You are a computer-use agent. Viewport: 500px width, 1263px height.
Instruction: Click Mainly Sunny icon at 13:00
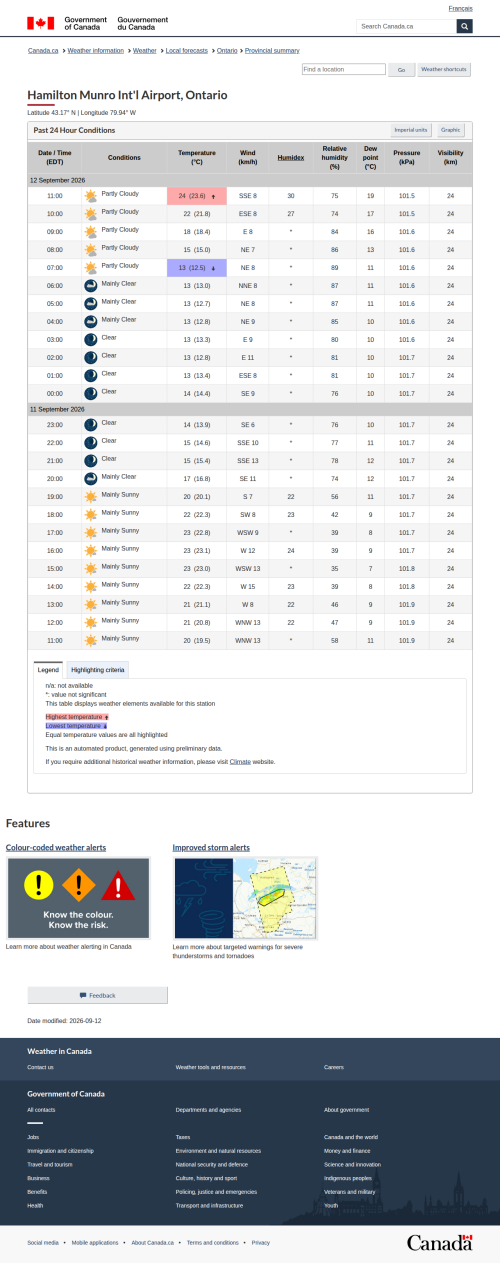(91, 604)
